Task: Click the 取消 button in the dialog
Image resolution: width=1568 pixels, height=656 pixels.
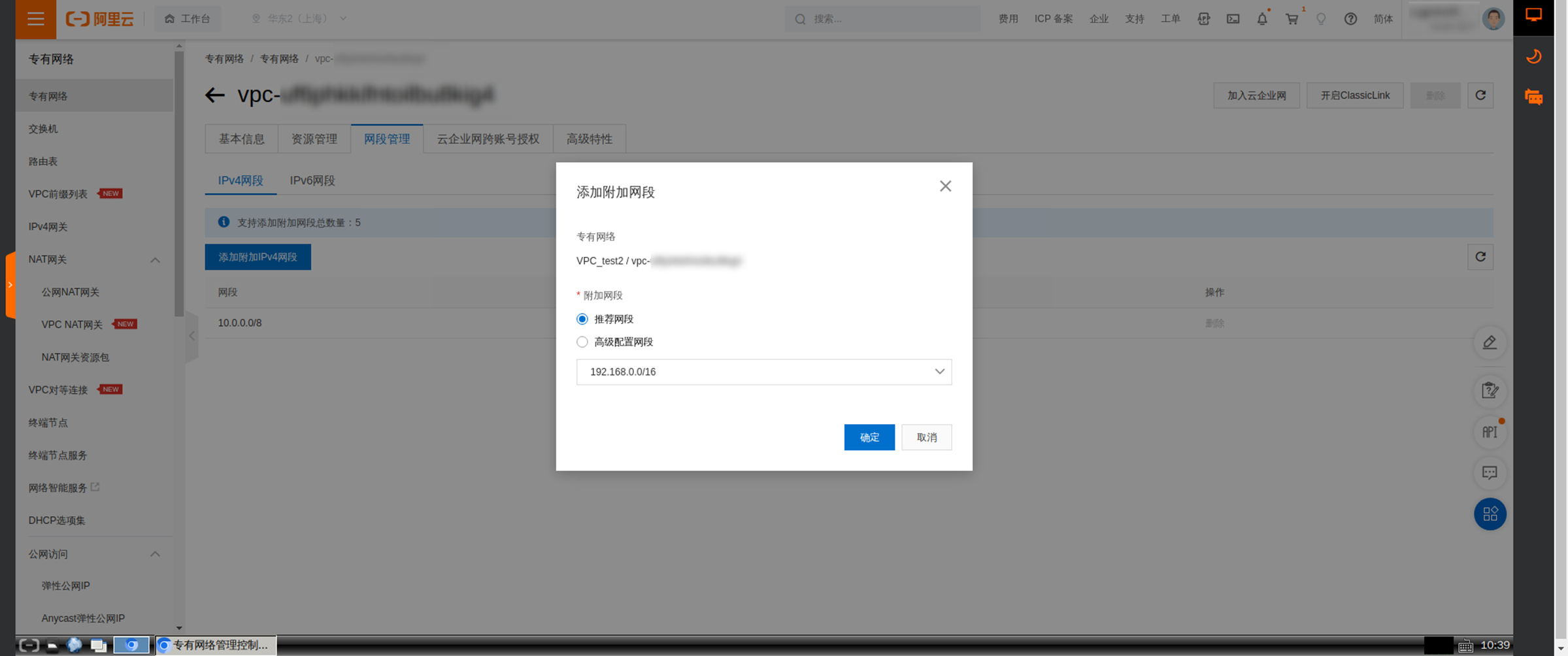Action: click(926, 437)
